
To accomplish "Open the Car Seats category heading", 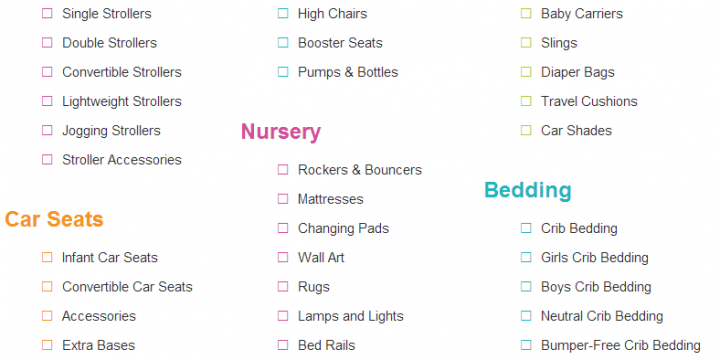I will 54,219.
